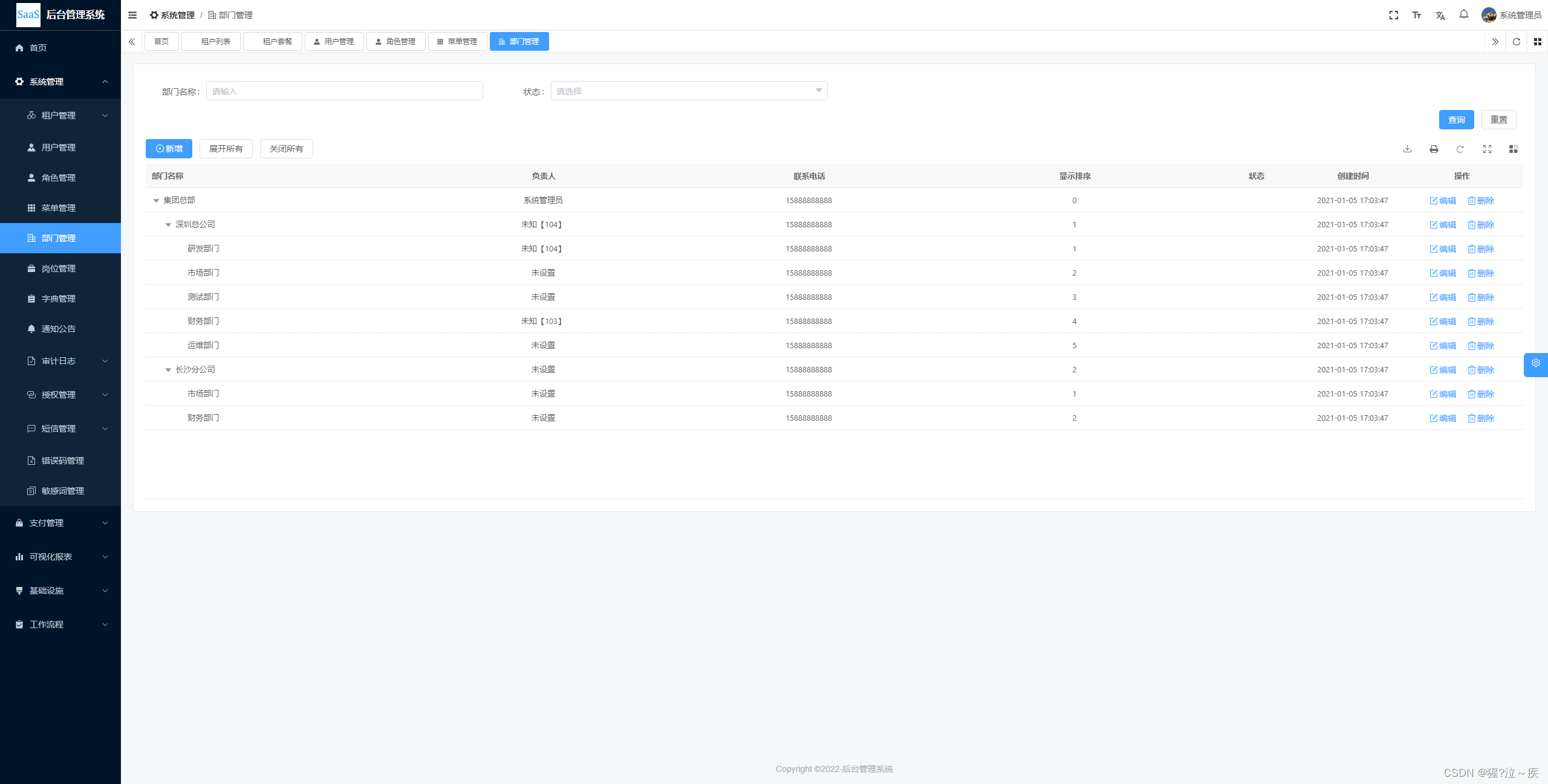The image size is (1548, 784).
Task: Click the 查询 search button
Action: 1456,120
